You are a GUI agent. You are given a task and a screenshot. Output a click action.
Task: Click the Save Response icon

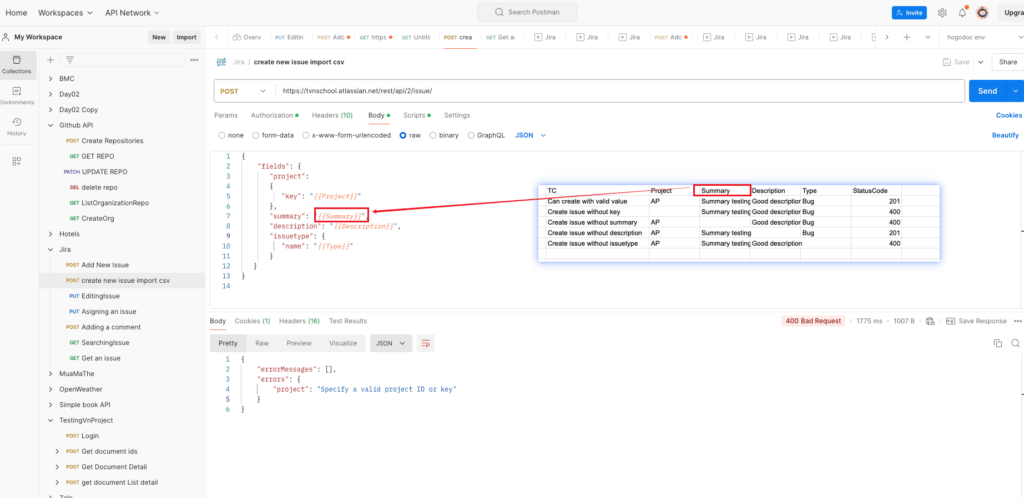click(x=950, y=321)
